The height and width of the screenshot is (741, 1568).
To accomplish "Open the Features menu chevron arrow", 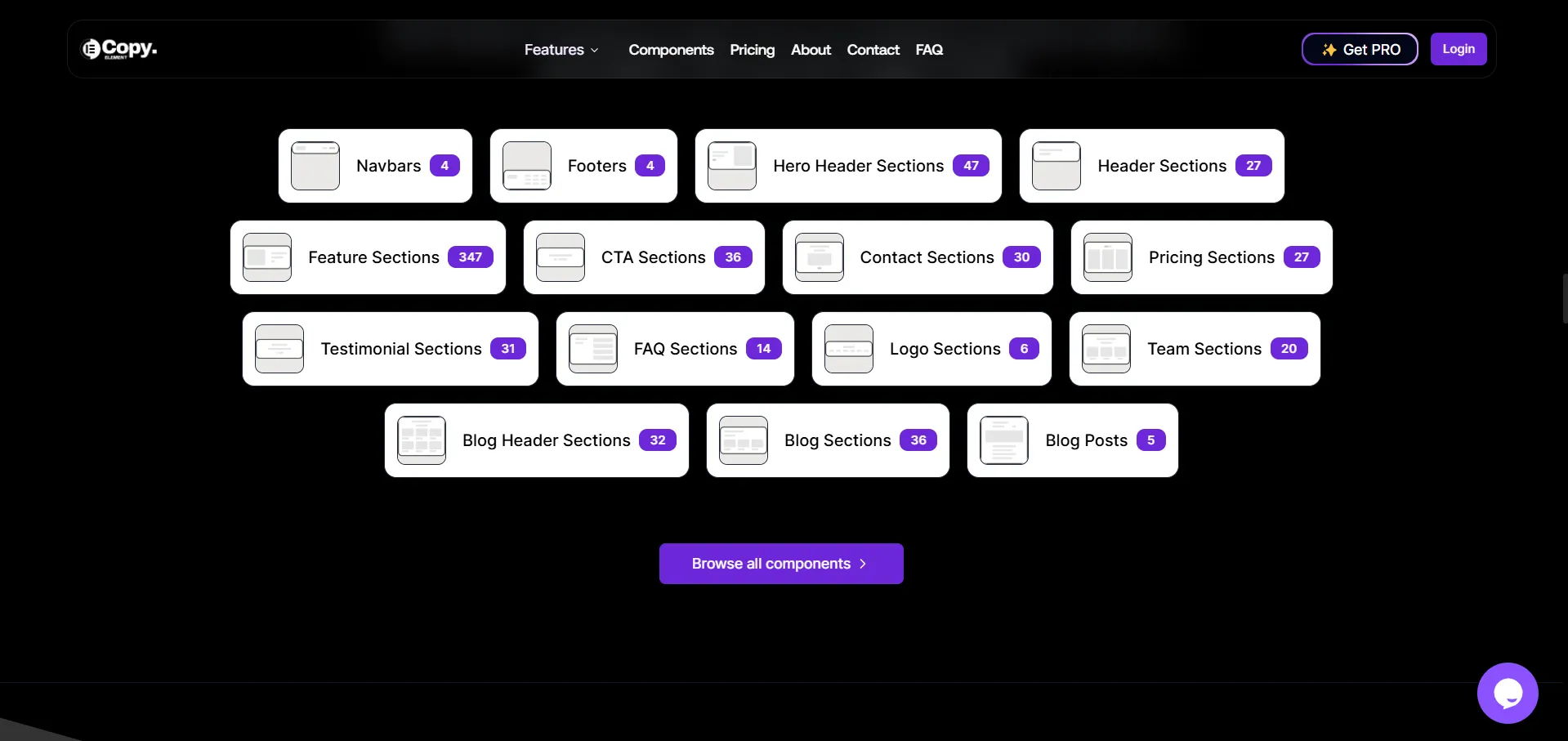I will tap(594, 50).
